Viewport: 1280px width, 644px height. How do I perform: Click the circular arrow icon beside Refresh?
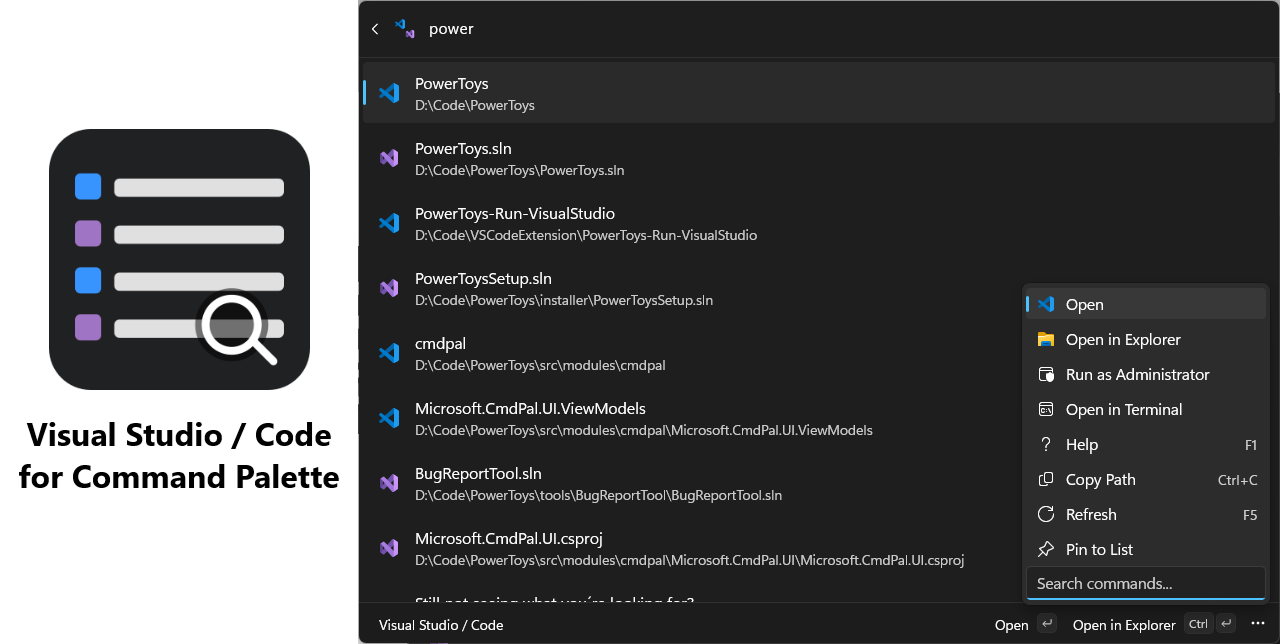(1046, 514)
